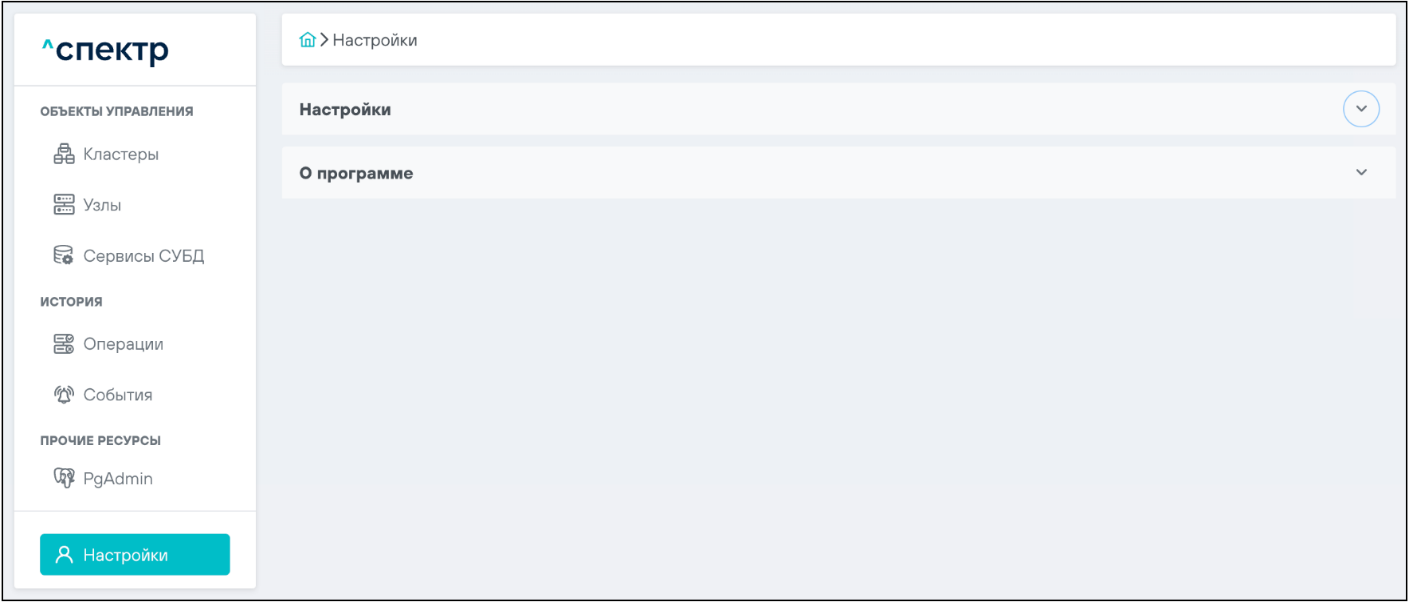Viewport: 1409px width, 602px height.
Task: Open the PgAdmin resource link
Action: point(118,479)
